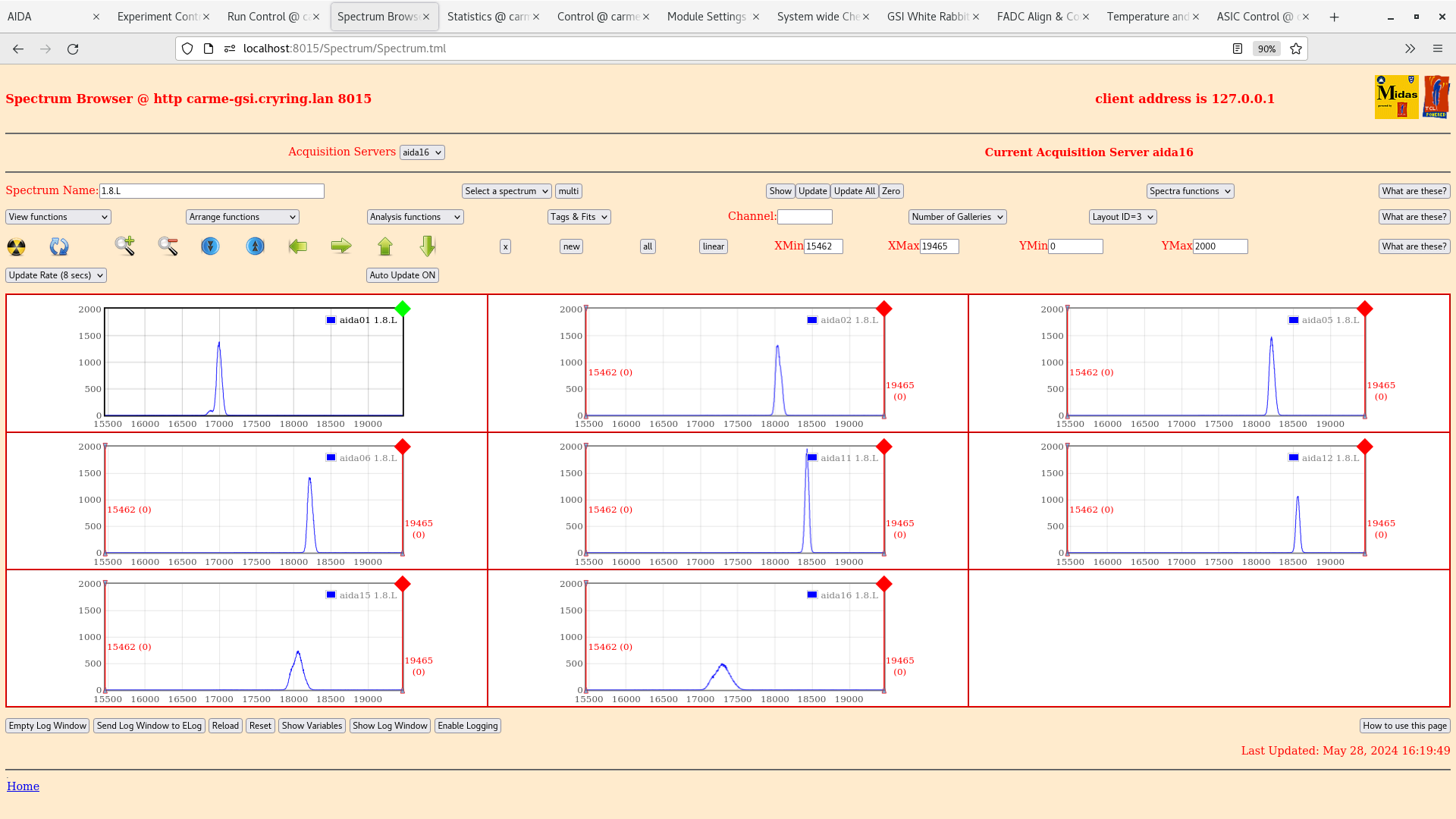Select the zoom in magnifier tool

(124, 246)
